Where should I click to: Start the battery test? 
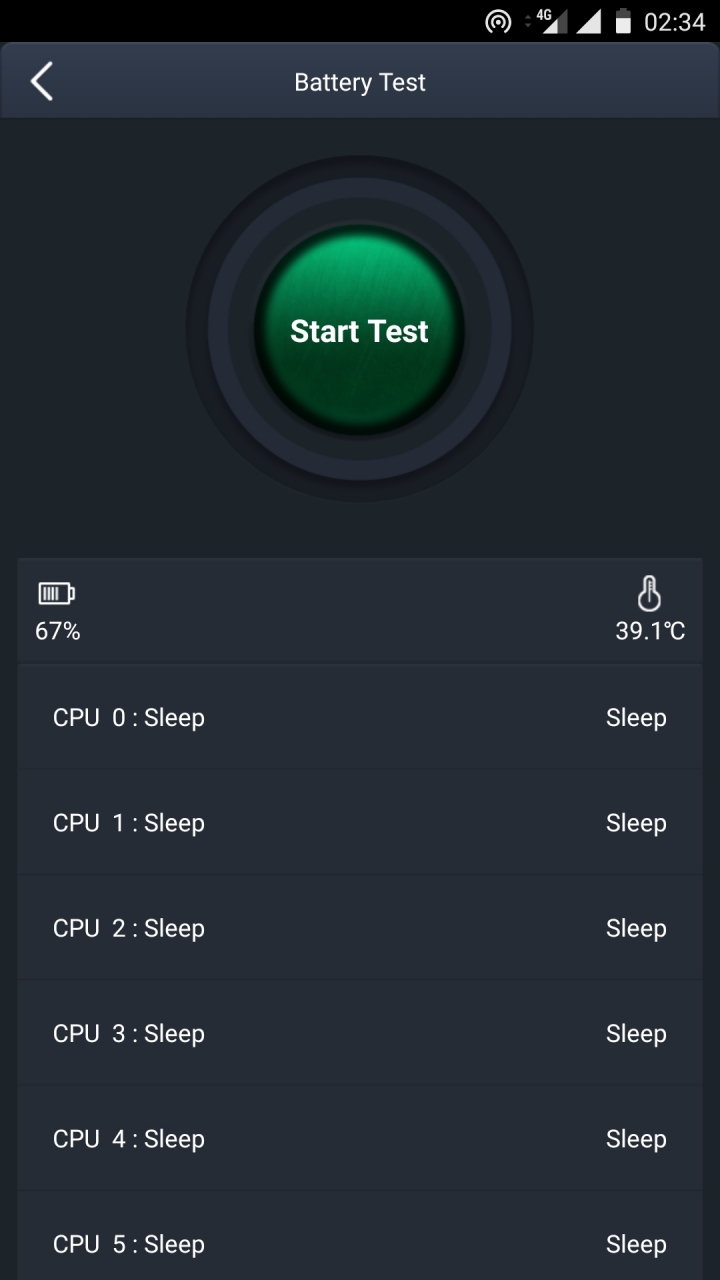tap(359, 331)
